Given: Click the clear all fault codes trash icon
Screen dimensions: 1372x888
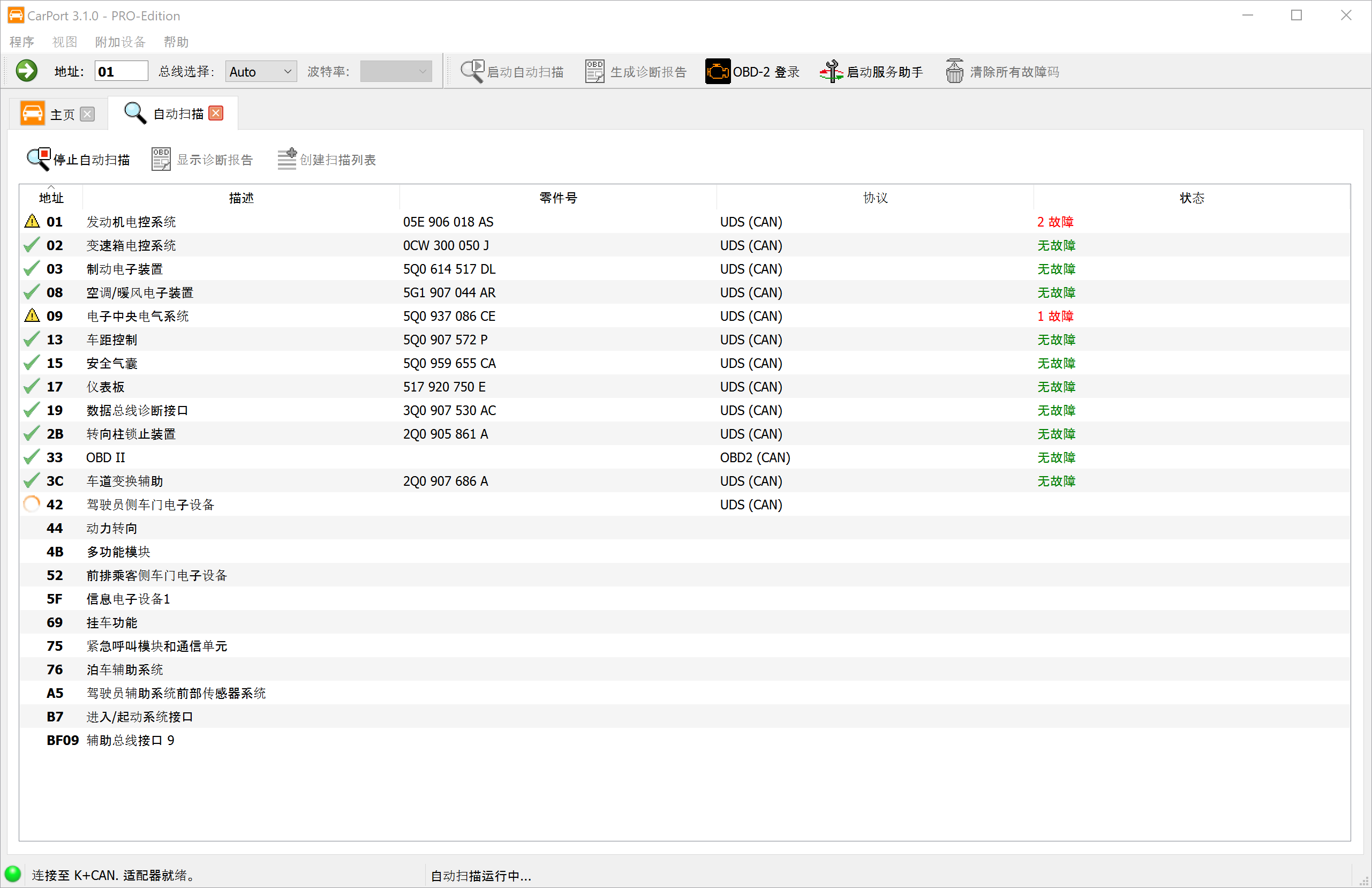Looking at the screenshot, I should point(954,71).
